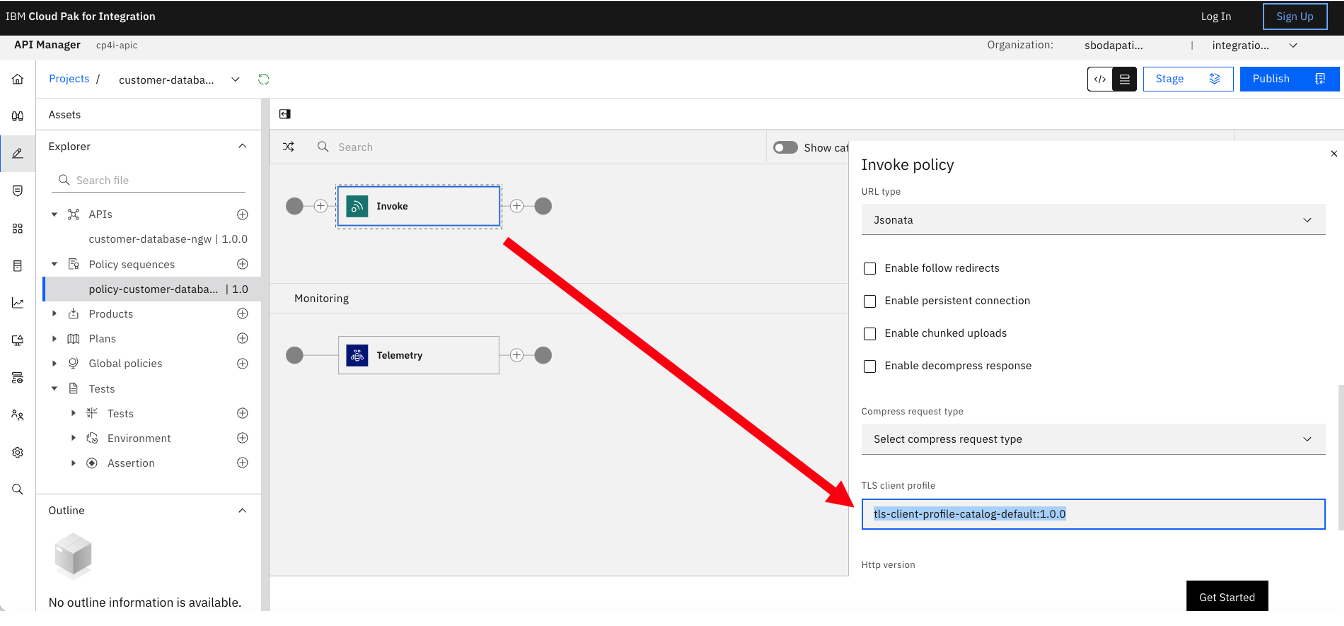Click plus node after Telemetry policy
This screenshot has height=626, width=1344.
(517, 355)
